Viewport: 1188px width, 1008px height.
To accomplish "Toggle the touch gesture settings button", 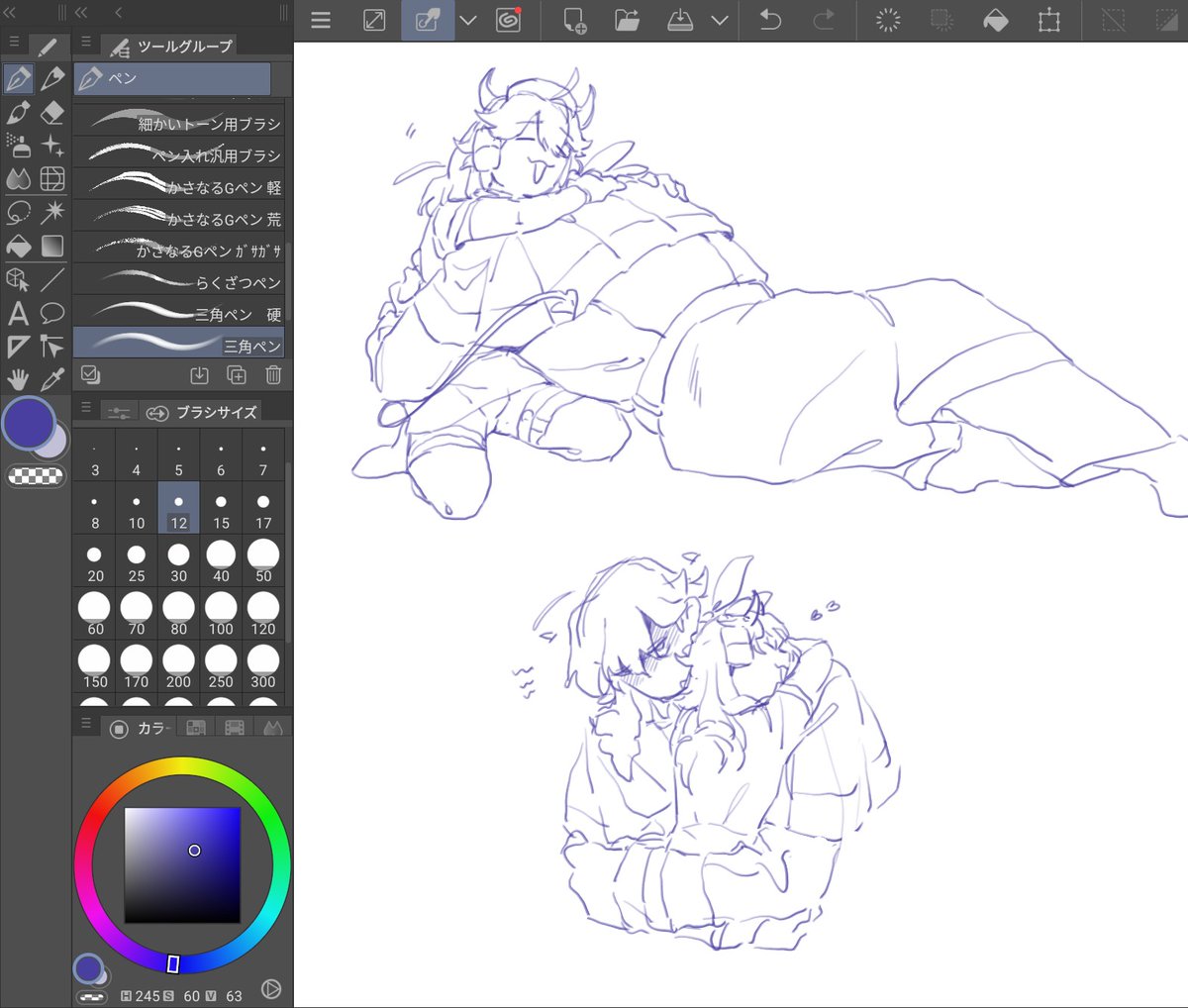I will click(x=428, y=20).
